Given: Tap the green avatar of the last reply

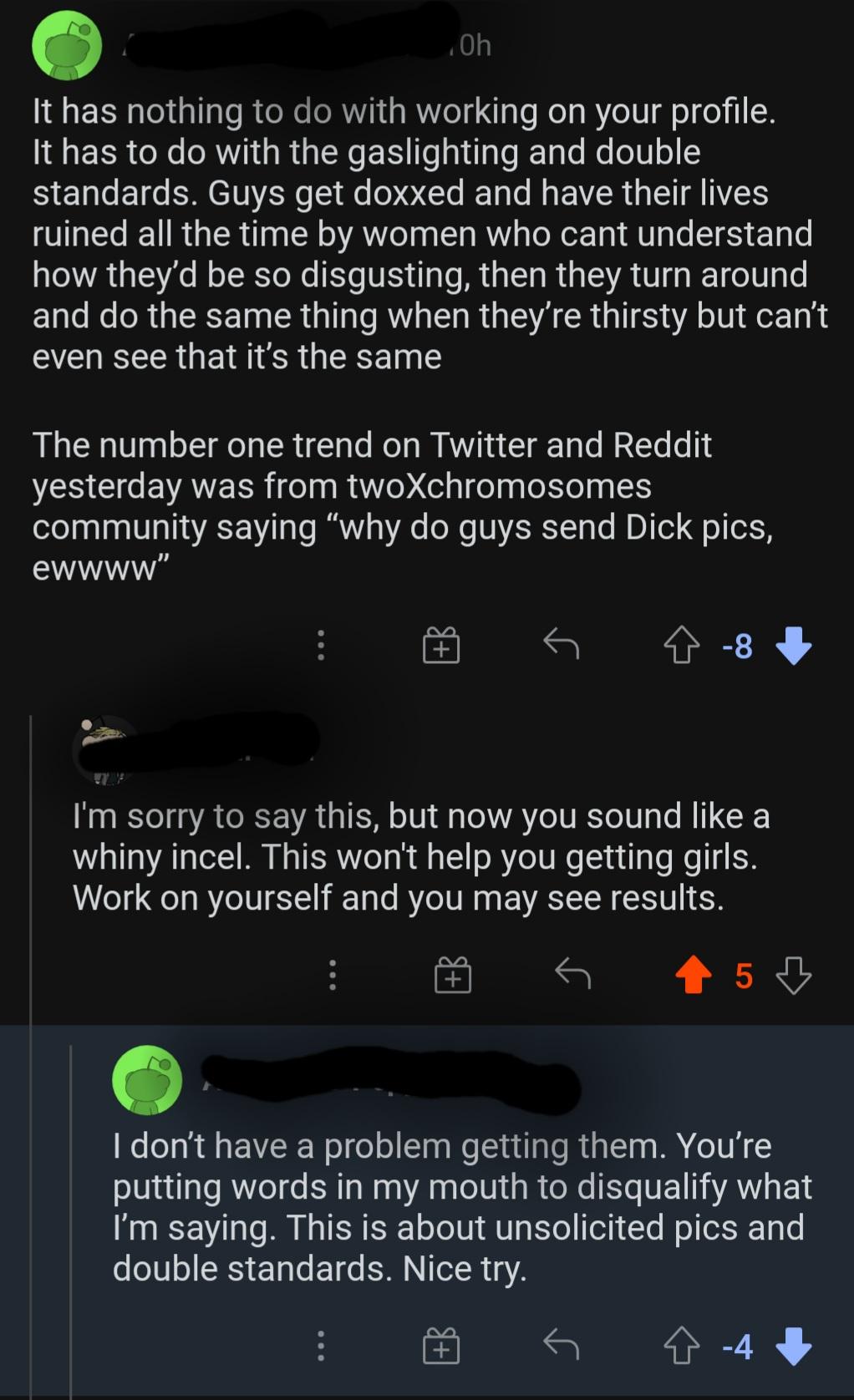Looking at the screenshot, I should (x=147, y=1079).
